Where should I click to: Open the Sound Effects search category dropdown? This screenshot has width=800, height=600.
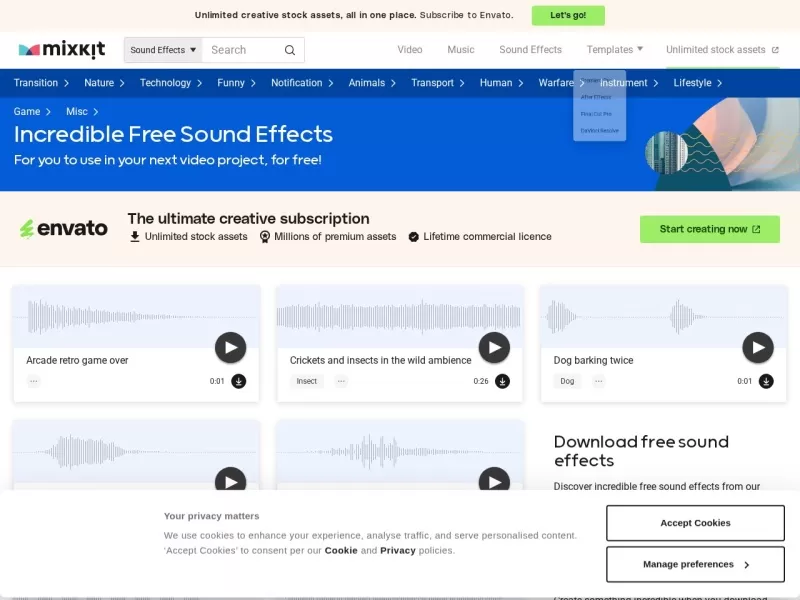163,50
